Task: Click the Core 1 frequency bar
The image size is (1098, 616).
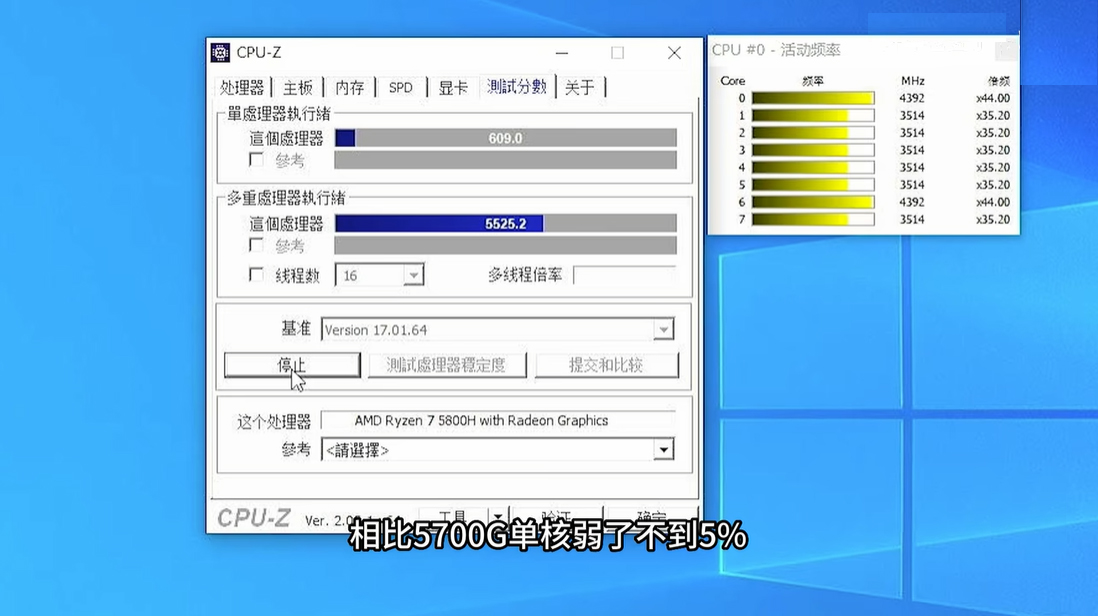Action: (813, 116)
